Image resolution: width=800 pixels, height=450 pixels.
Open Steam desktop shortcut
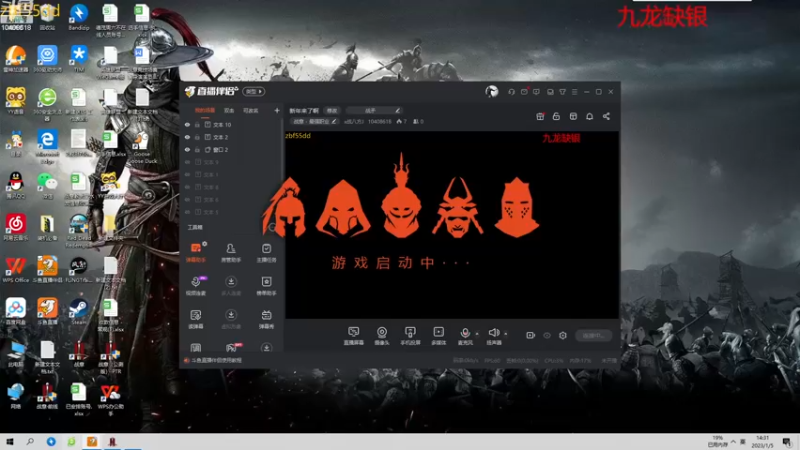pos(79,311)
